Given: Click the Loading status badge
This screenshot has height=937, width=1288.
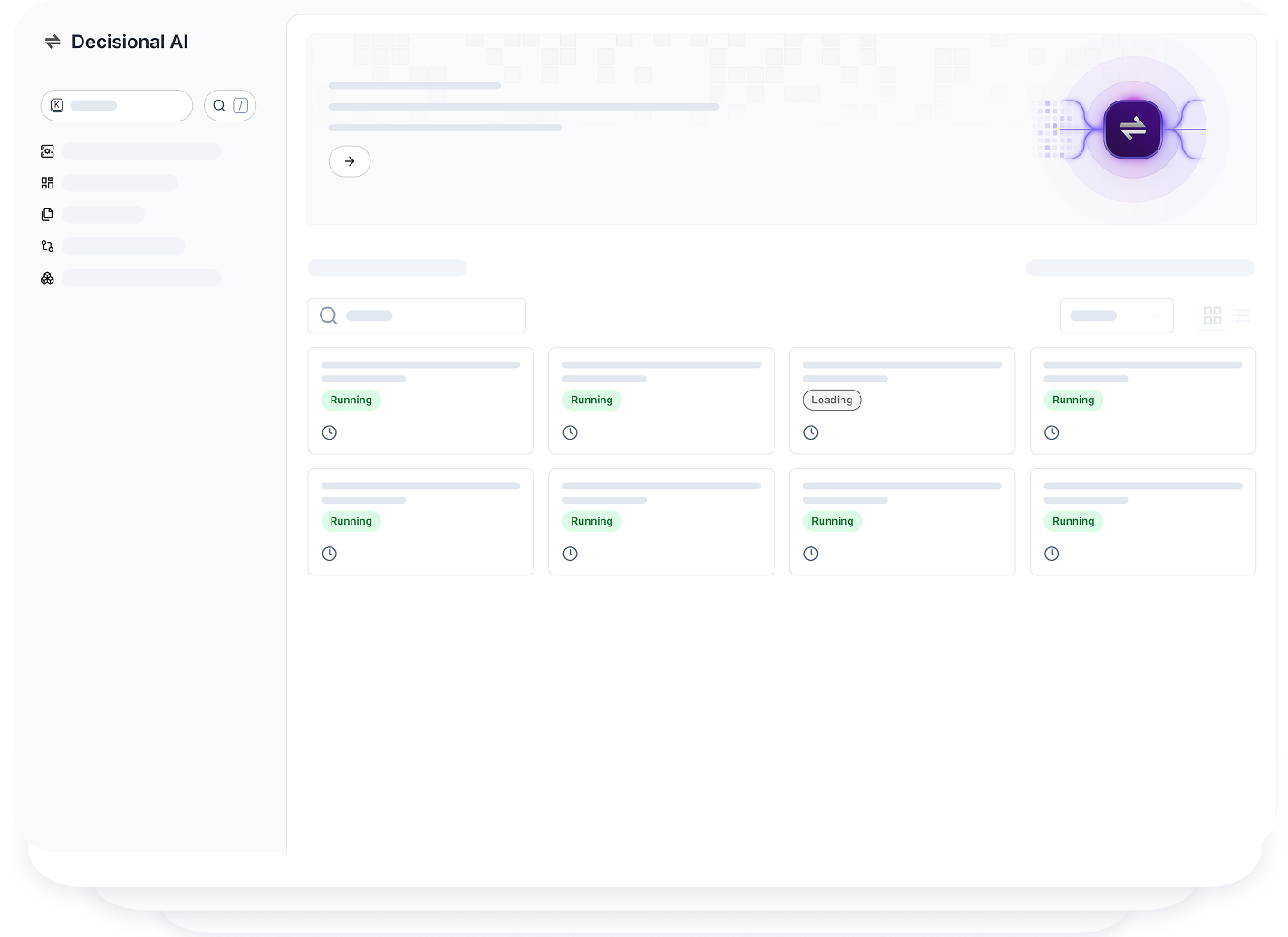Looking at the screenshot, I should click(x=831, y=401).
